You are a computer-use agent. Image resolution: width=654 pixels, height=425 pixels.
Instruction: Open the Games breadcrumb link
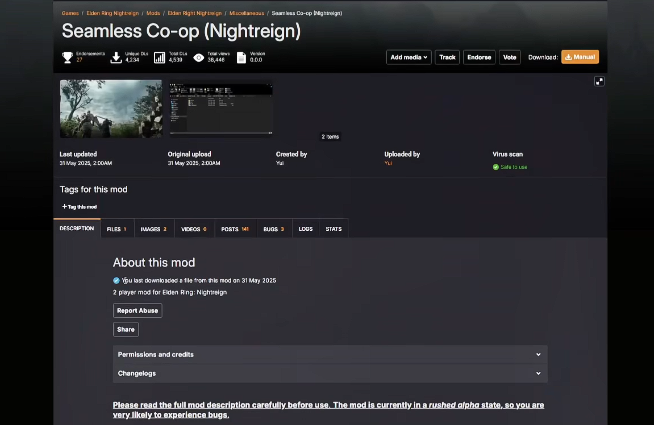70,13
